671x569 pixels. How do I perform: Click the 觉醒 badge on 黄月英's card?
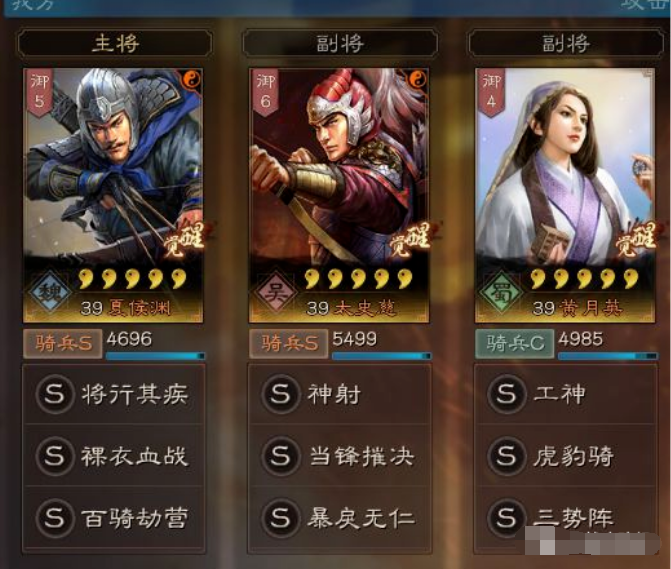636,238
